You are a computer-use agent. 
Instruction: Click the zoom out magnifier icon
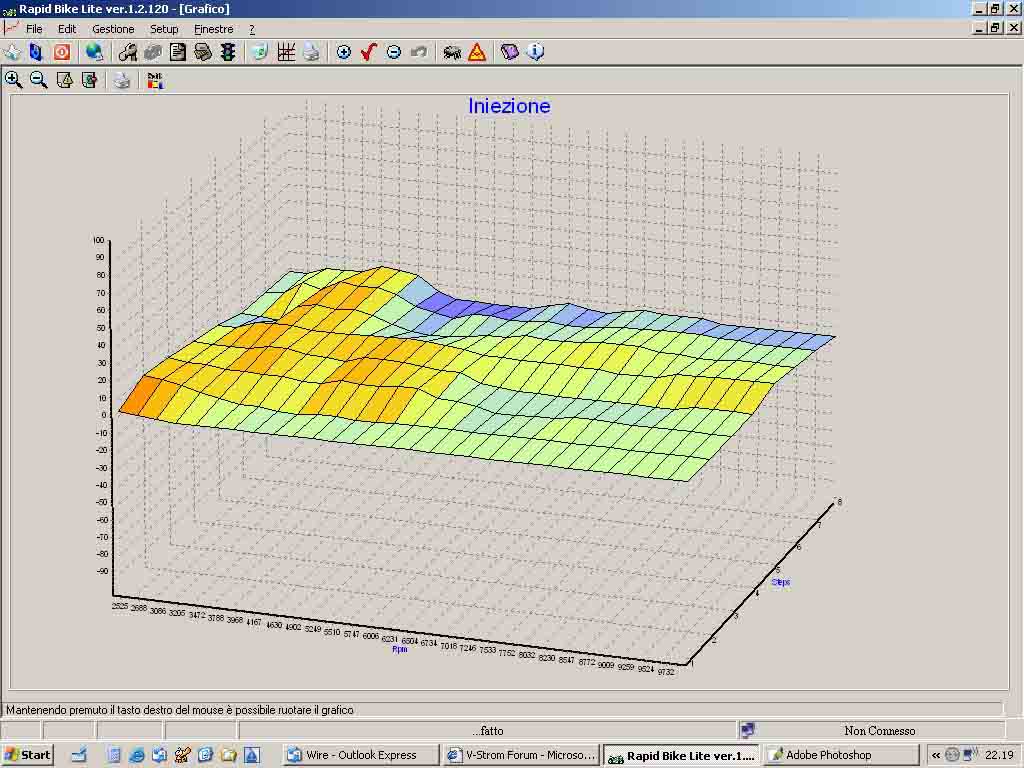[x=39, y=80]
